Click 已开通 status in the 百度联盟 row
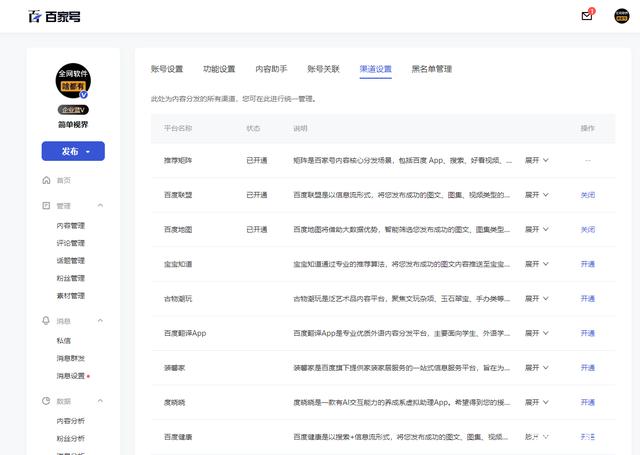This screenshot has width=640, height=455. pos(257,195)
